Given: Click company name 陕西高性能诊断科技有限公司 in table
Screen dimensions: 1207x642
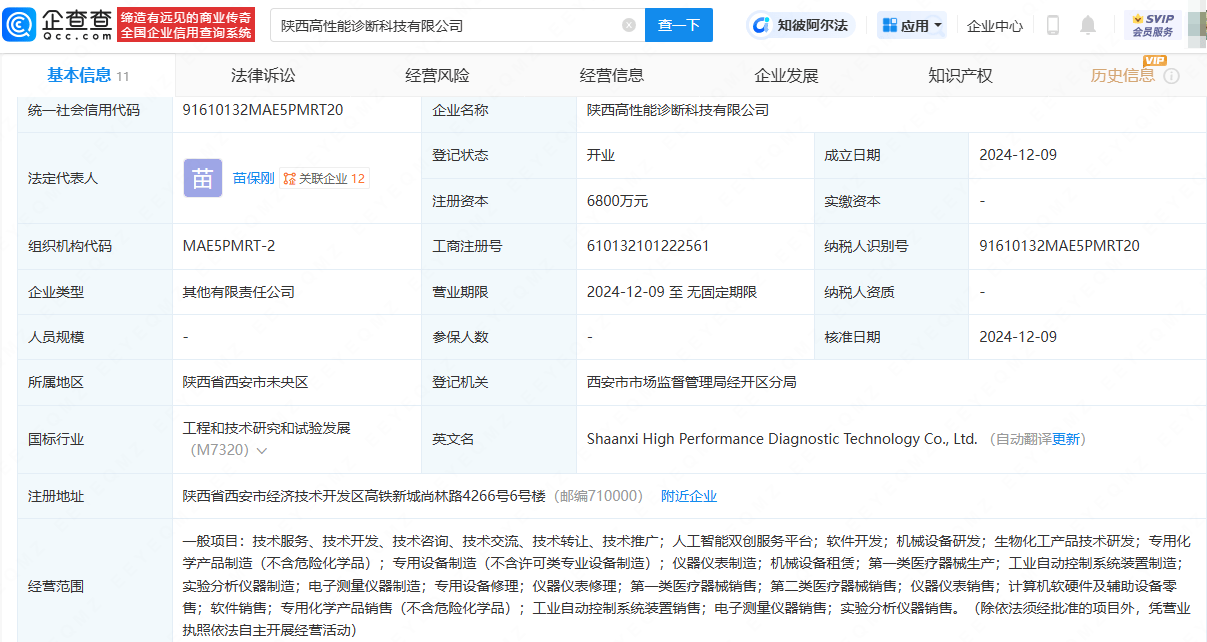Looking at the screenshot, I should pos(678,110).
